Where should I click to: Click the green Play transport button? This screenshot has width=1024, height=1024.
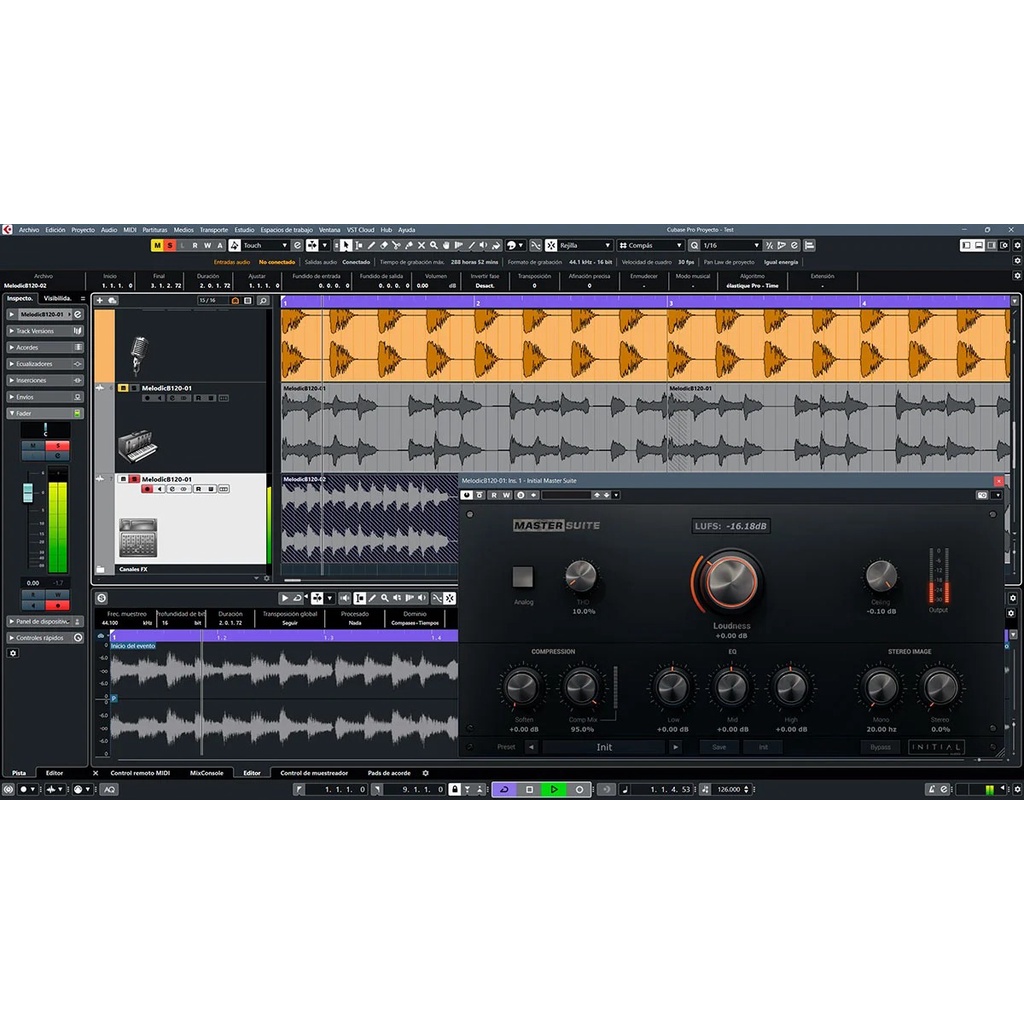click(553, 789)
